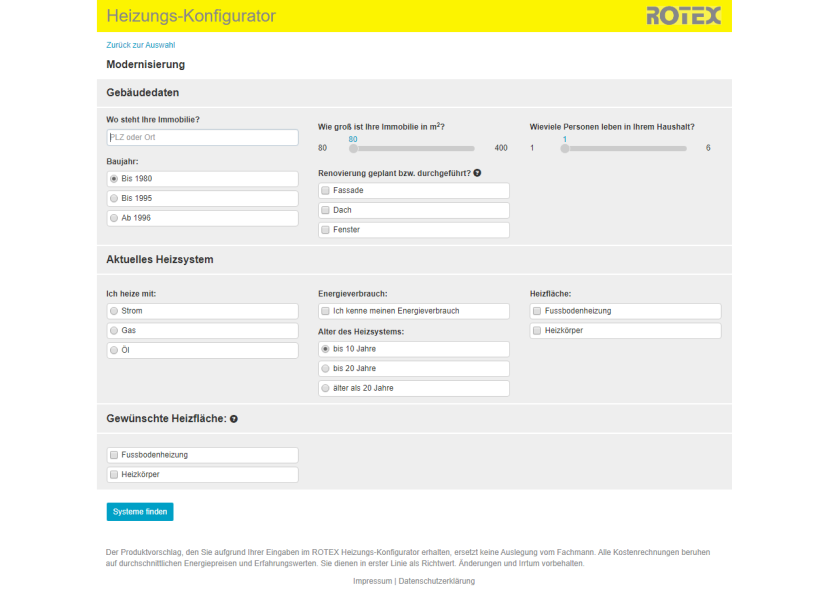The width and height of the screenshot is (840, 591).
Task: Click the property size slider handle
Action: pos(353,148)
